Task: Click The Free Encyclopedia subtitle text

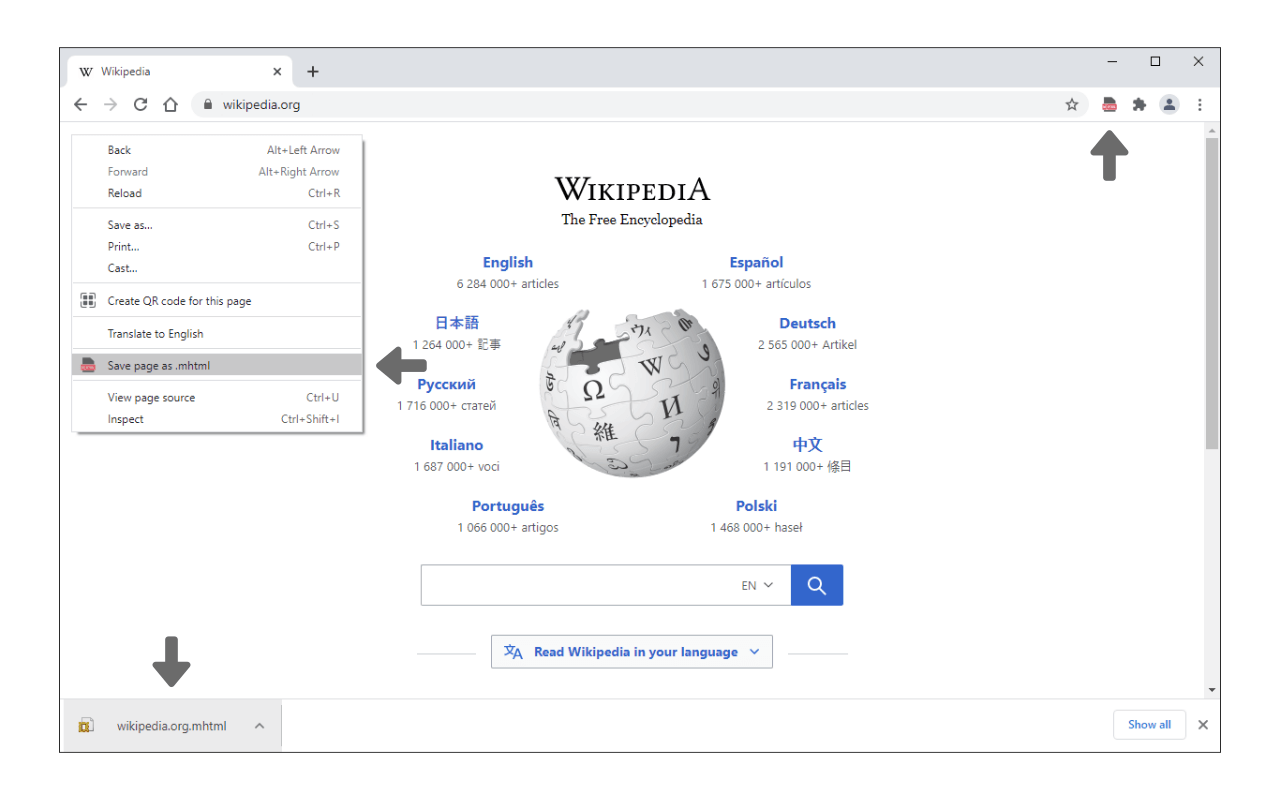Action: [632, 220]
